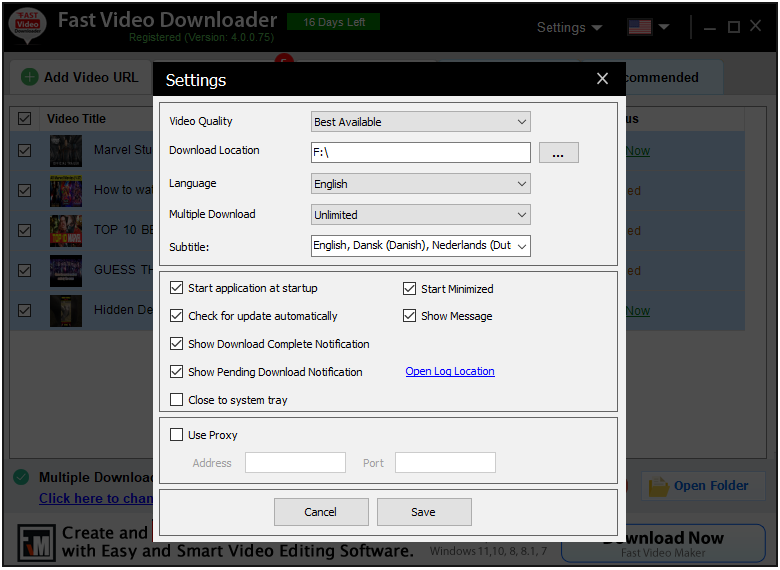Close the Settings dialog with X
The image size is (780, 570).
pyautogui.click(x=602, y=79)
